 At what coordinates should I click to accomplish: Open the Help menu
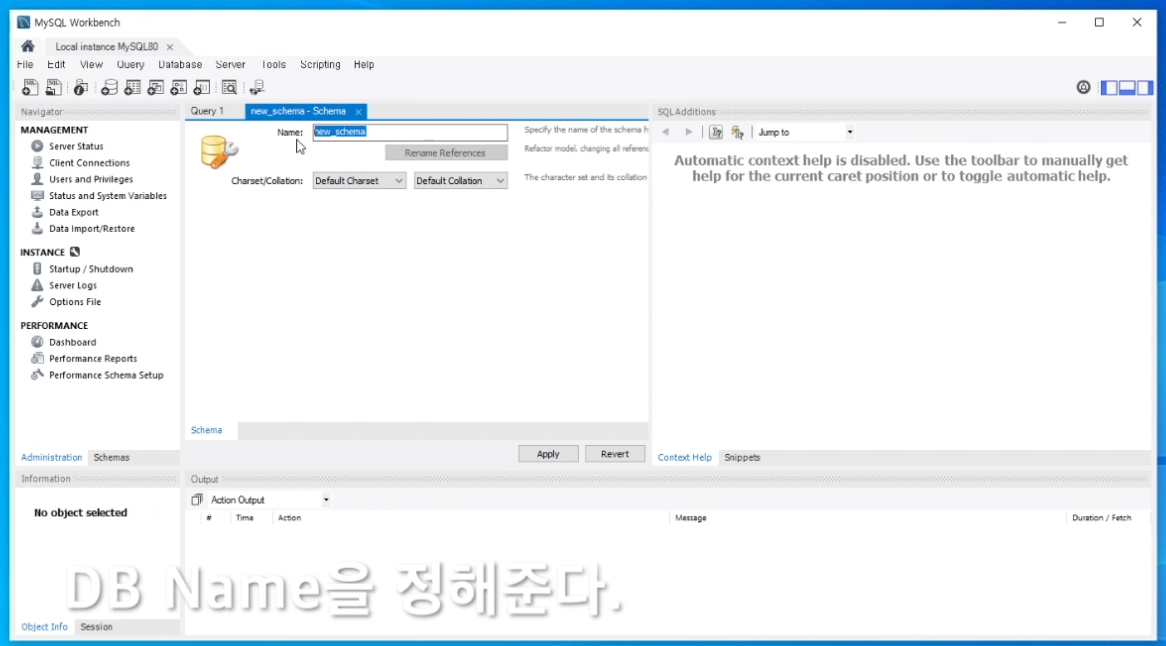click(364, 65)
